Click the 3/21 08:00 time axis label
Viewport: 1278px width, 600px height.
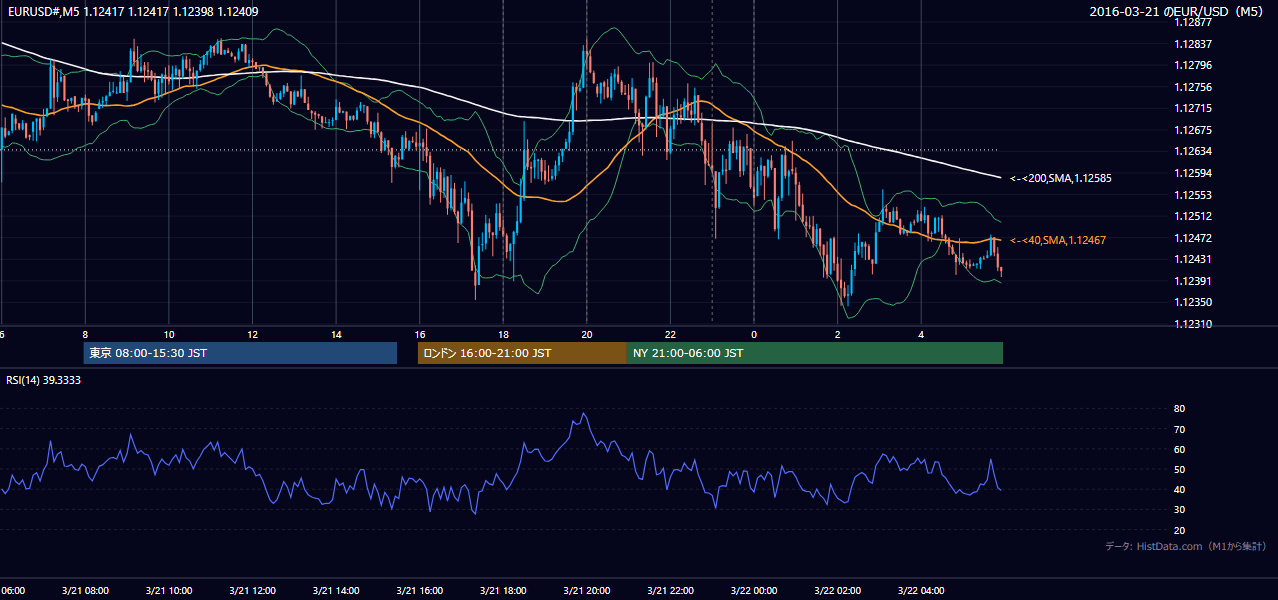pyautogui.click(x=84, y=591)
